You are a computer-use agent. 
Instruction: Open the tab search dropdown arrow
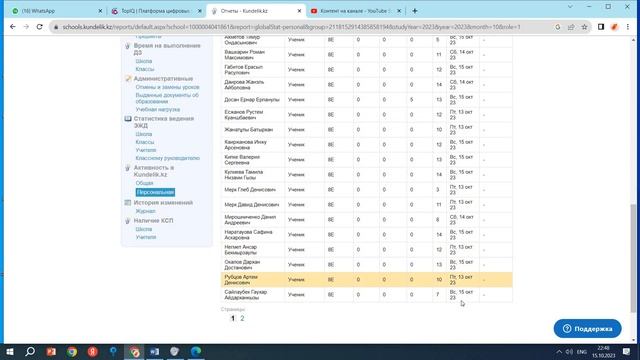[x=570, y=7]
